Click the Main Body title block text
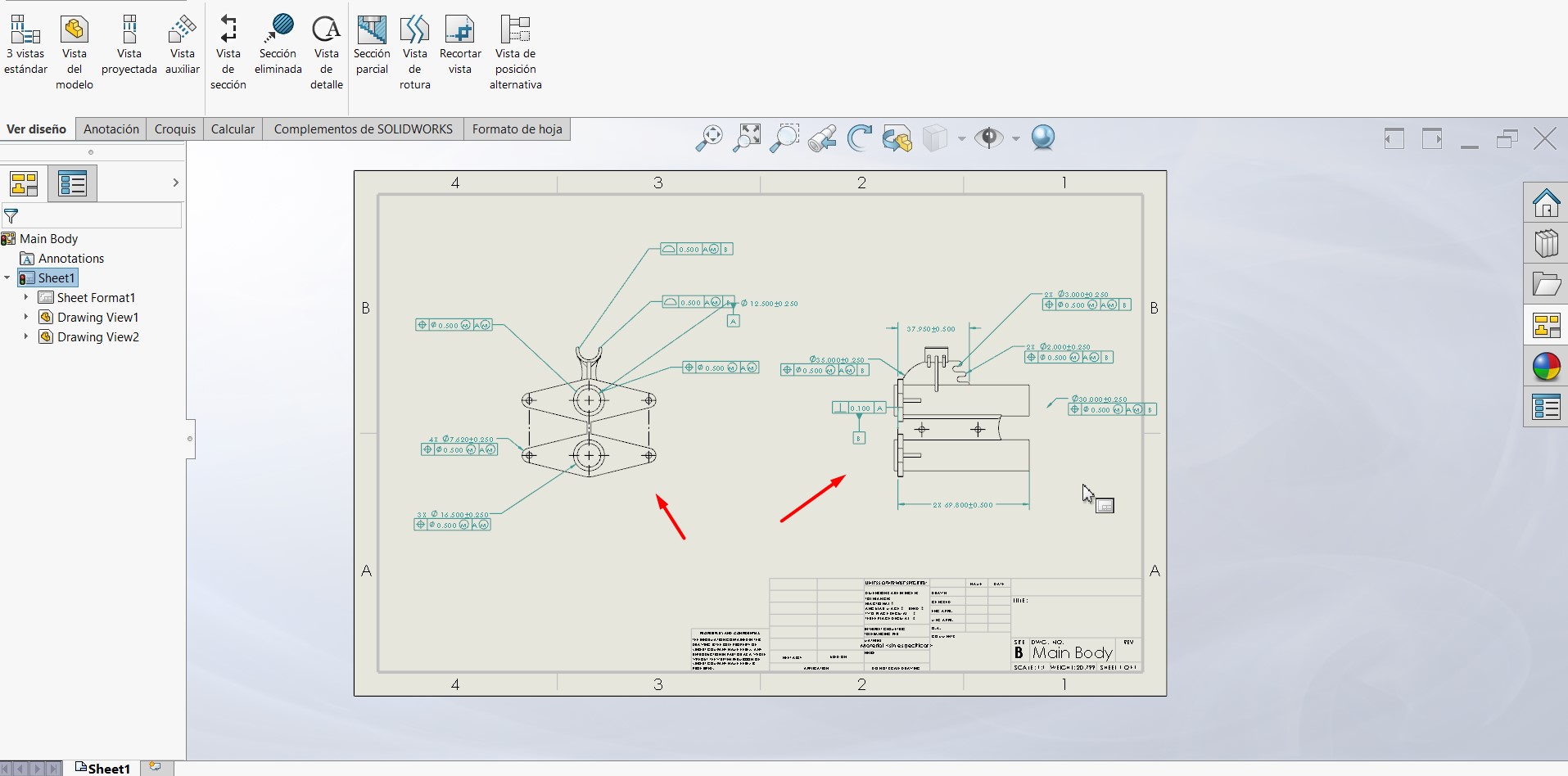The width and height of the screenshot is (1568, 776). coord(1072,653)
